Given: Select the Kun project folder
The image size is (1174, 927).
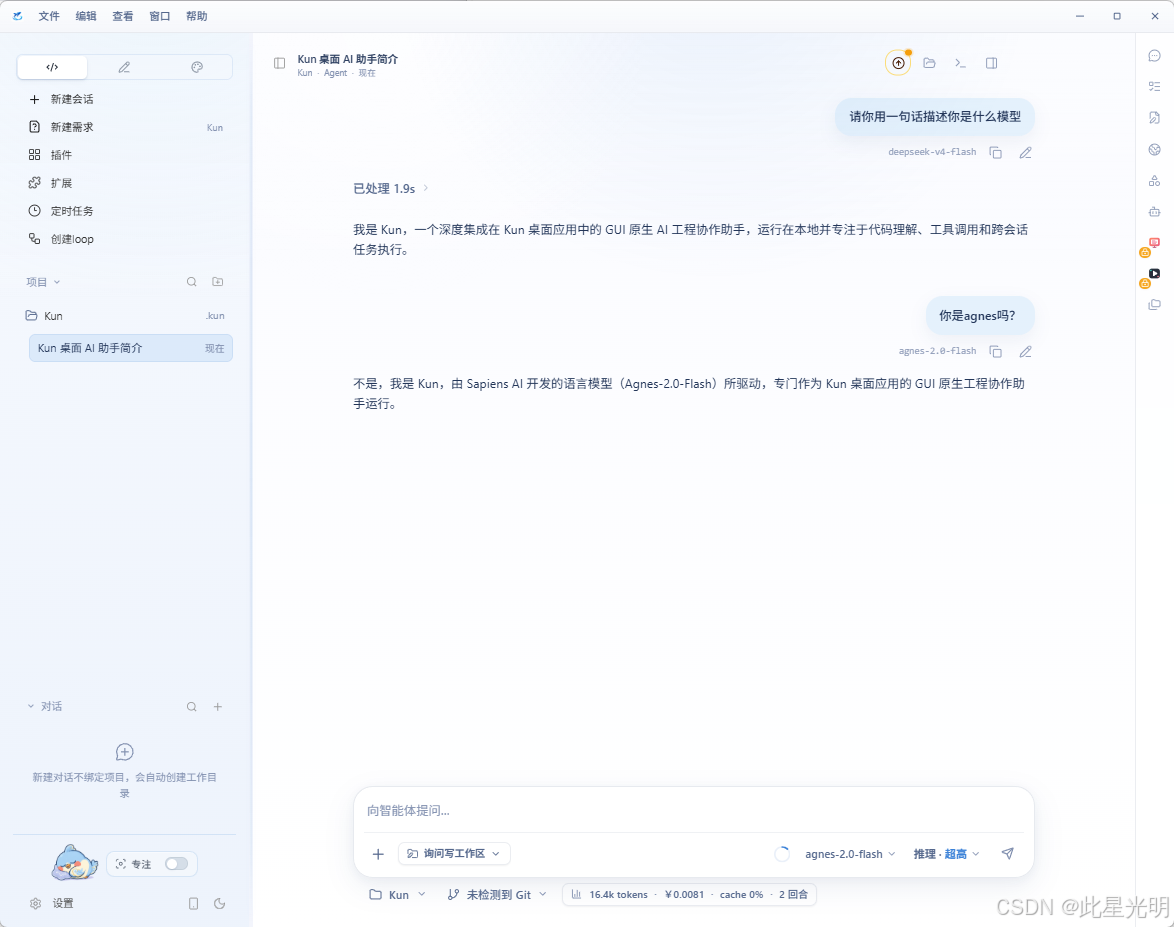Looking at the screenshot, I should 126,316.
